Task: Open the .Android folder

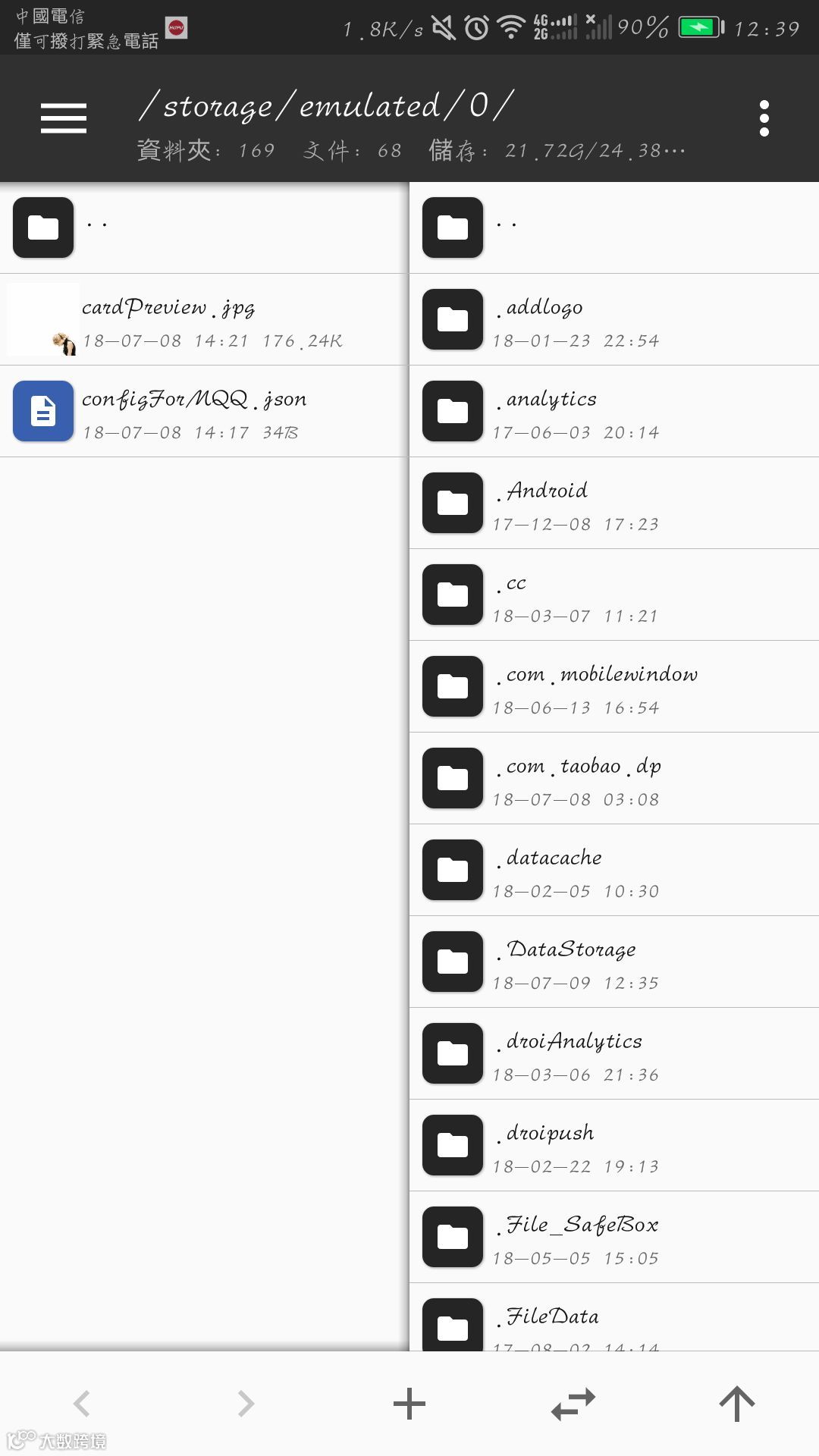Action: (x=614, y=503)
